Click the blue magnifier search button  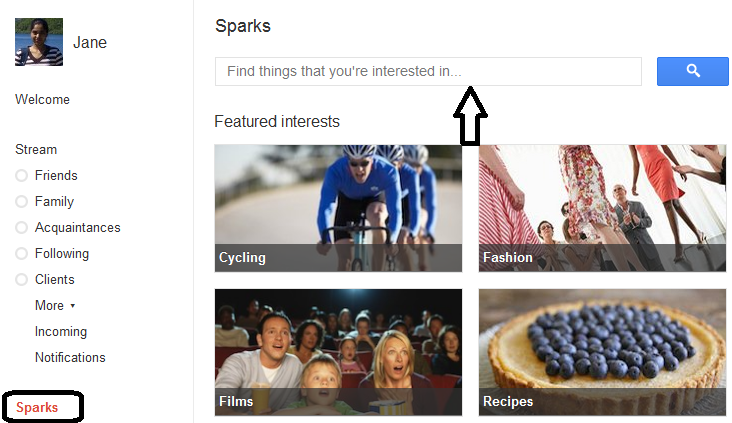pos(692,71)
